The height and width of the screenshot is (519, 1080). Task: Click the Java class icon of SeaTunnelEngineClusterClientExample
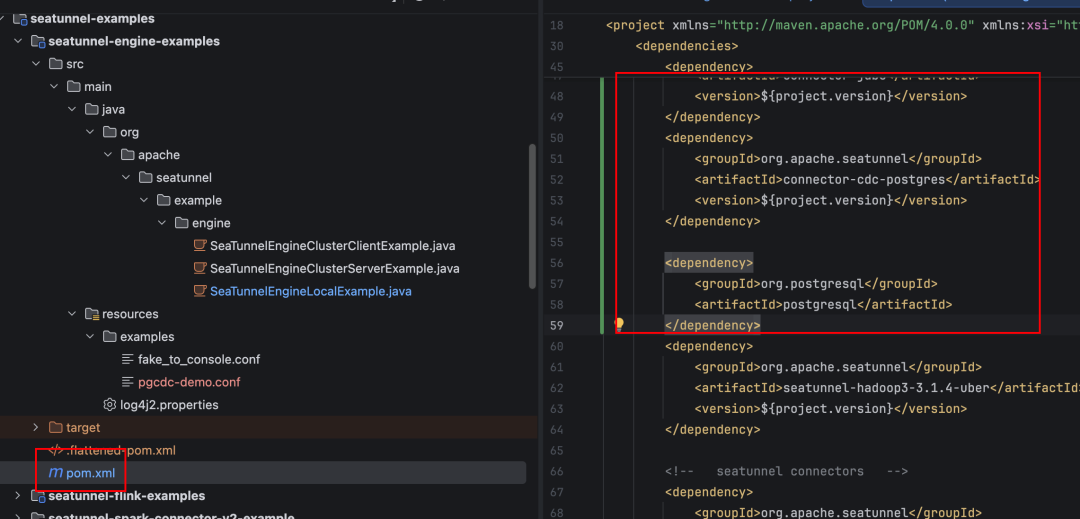point(200,246)
